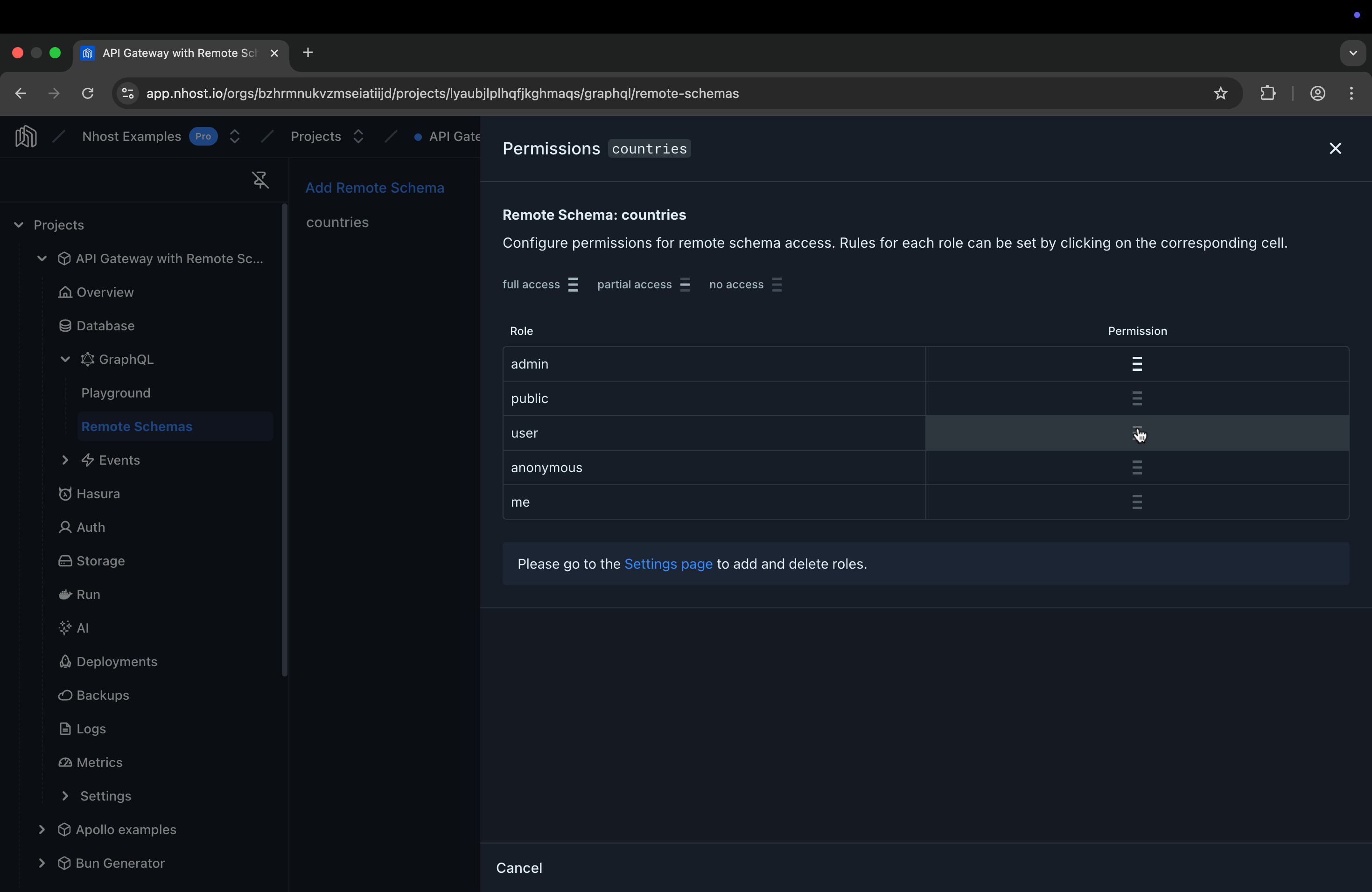1372x892 pixels.
Task: Toggle the admin role permission cell
Action: click(x=1136, y=363)
